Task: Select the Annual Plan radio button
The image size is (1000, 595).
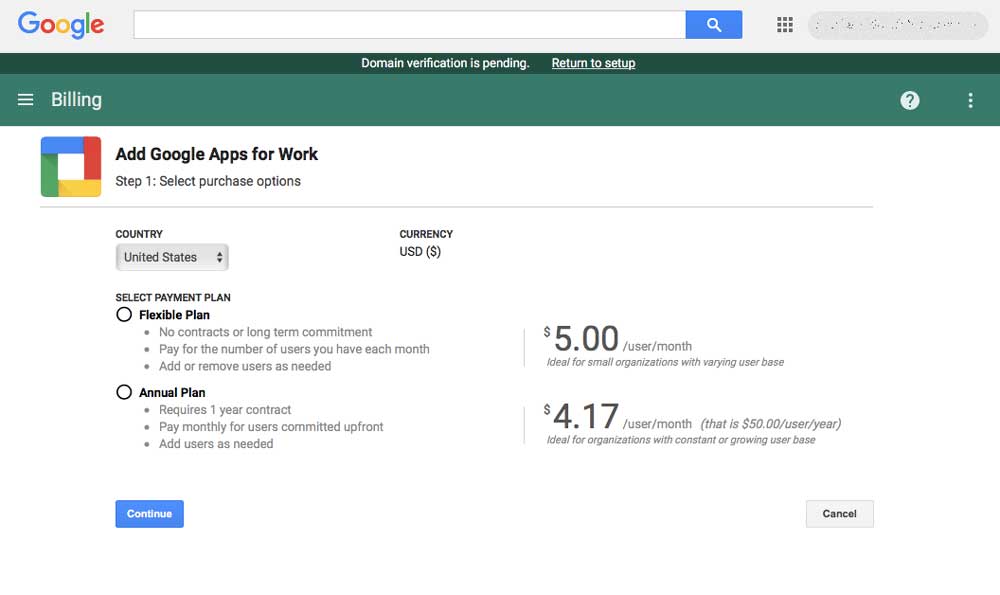Action: [x=124, y=392]
